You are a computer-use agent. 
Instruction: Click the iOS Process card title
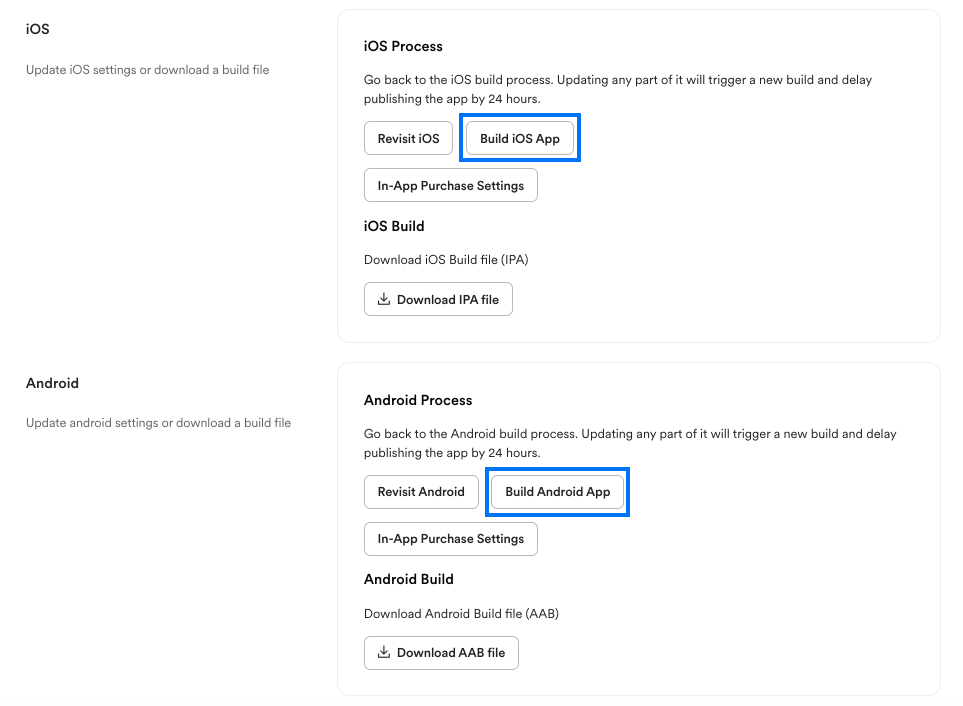click(x=401, y=46)
